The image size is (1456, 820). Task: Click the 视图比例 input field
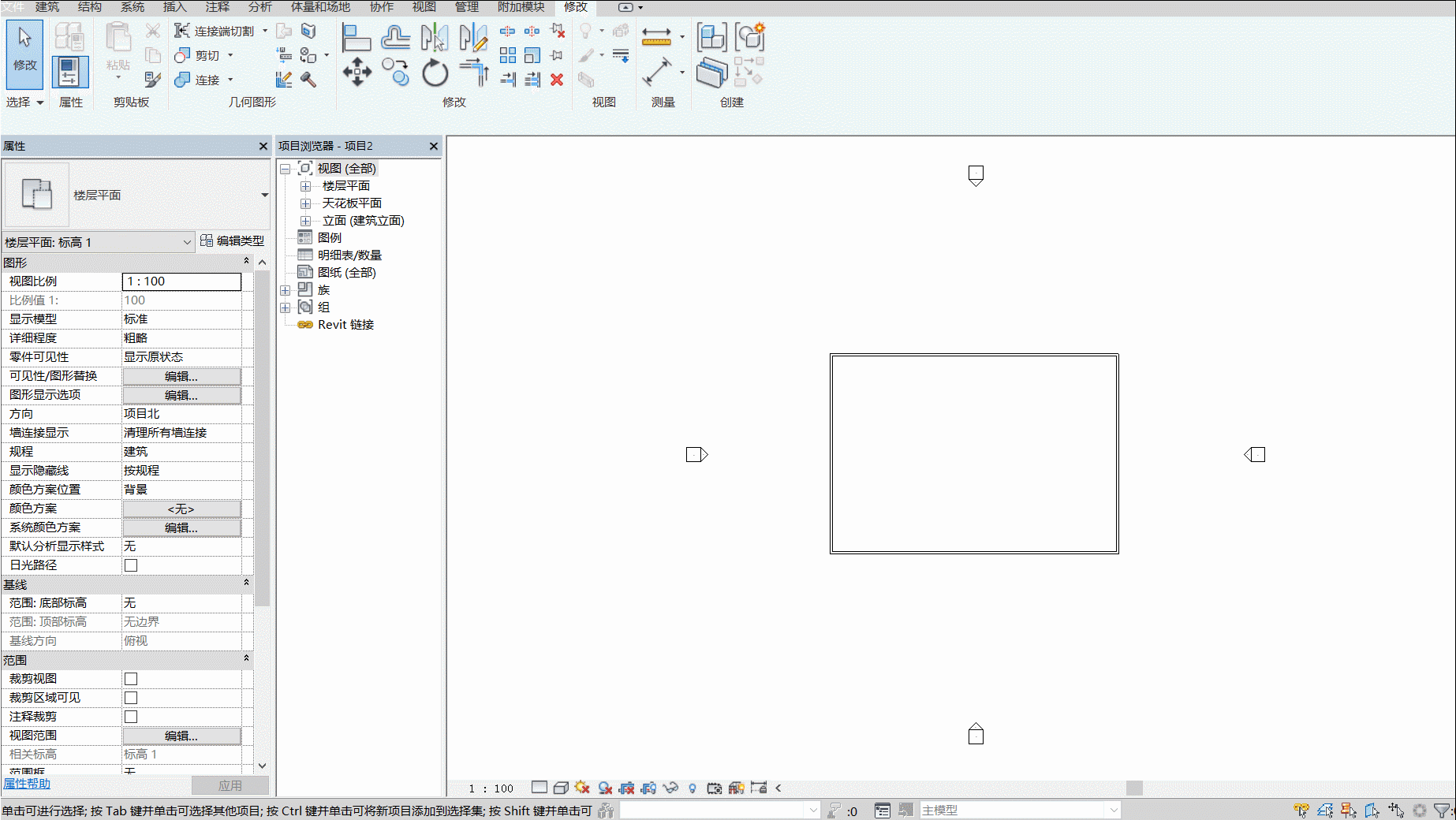pos(181,281)
